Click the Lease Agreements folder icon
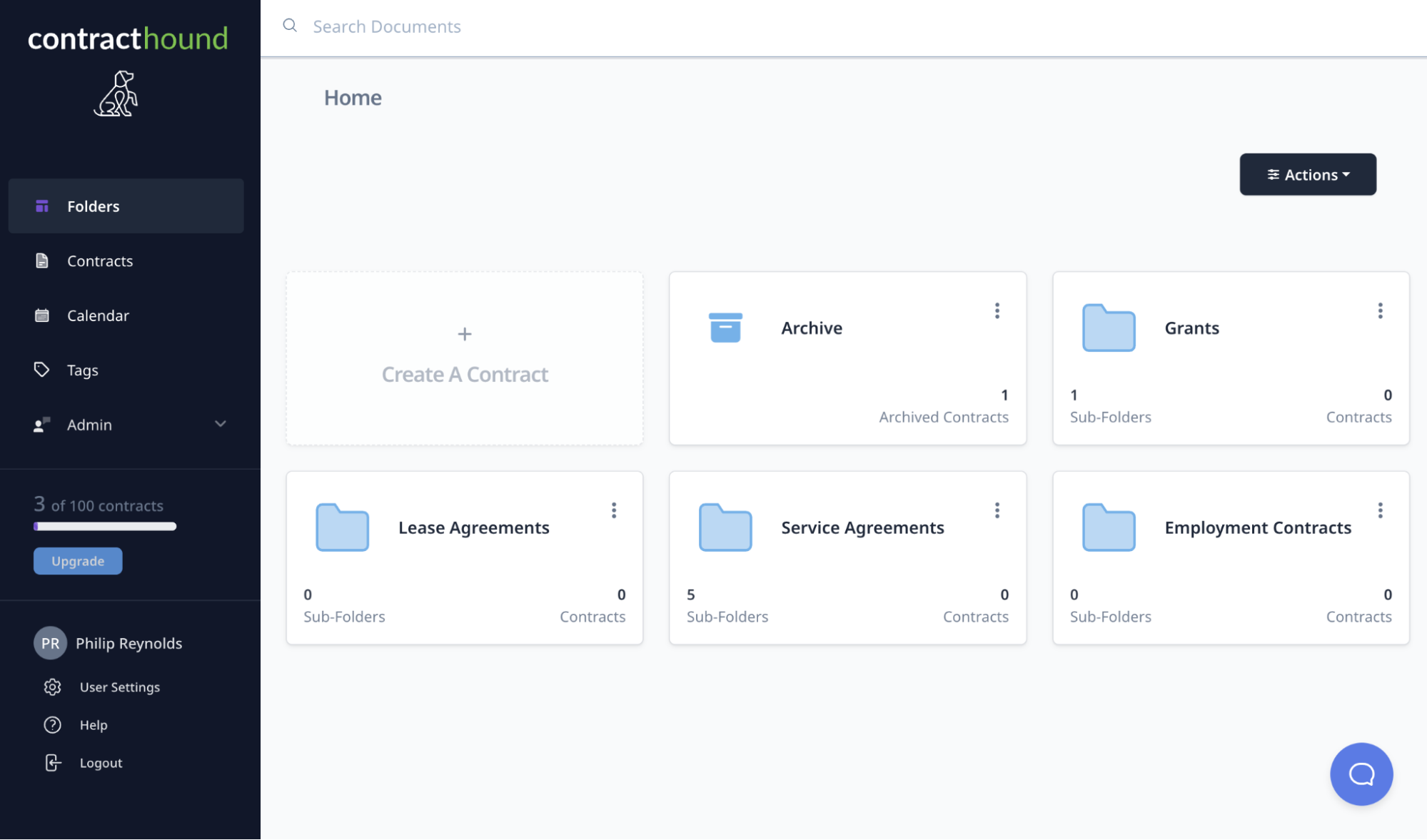The image size is (1427, 840). 342,527
